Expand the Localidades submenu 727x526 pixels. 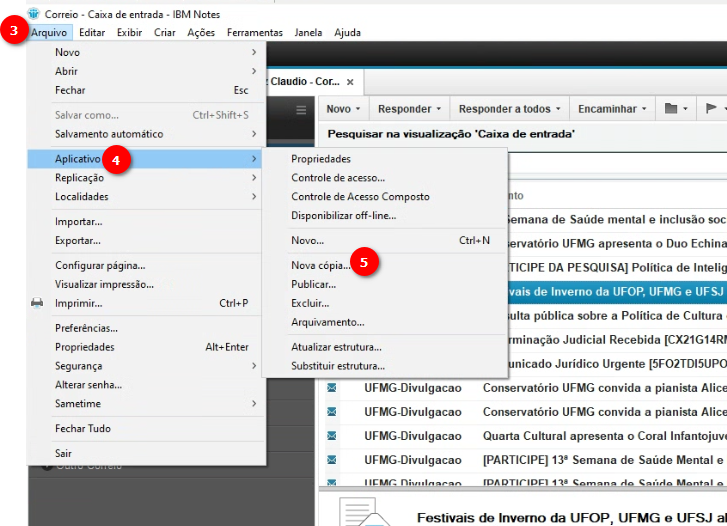coord(147,197)
